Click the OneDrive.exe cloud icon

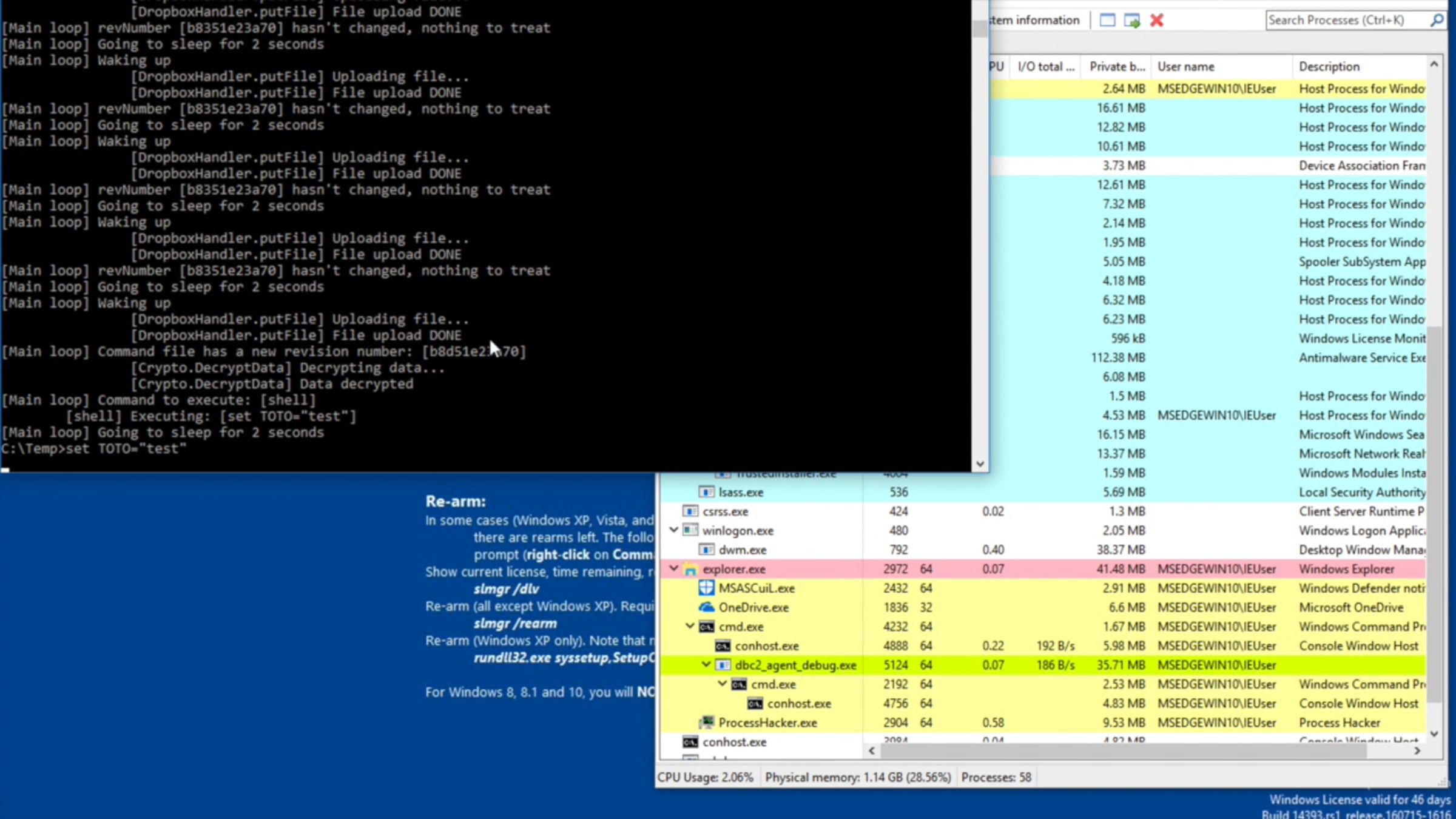706,607
